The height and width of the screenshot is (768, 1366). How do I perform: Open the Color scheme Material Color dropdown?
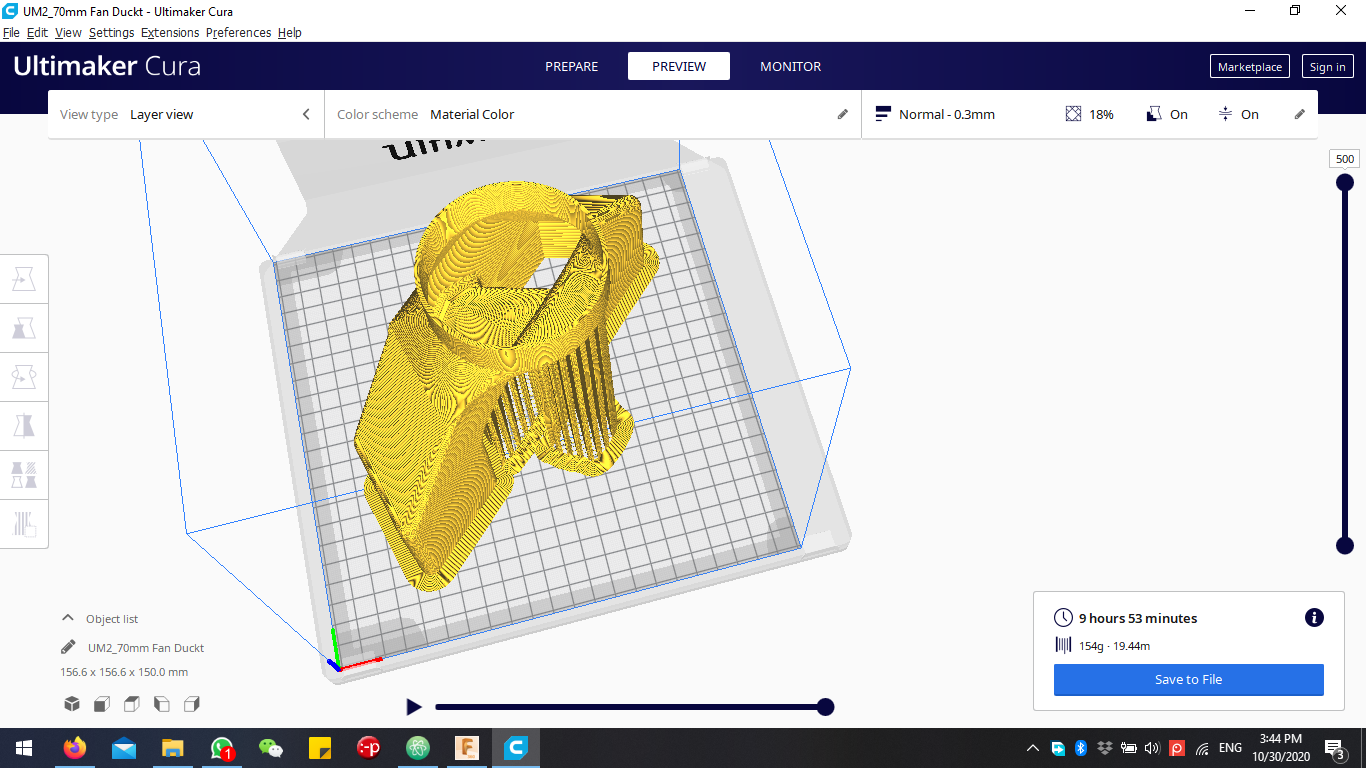coord(593,114)
